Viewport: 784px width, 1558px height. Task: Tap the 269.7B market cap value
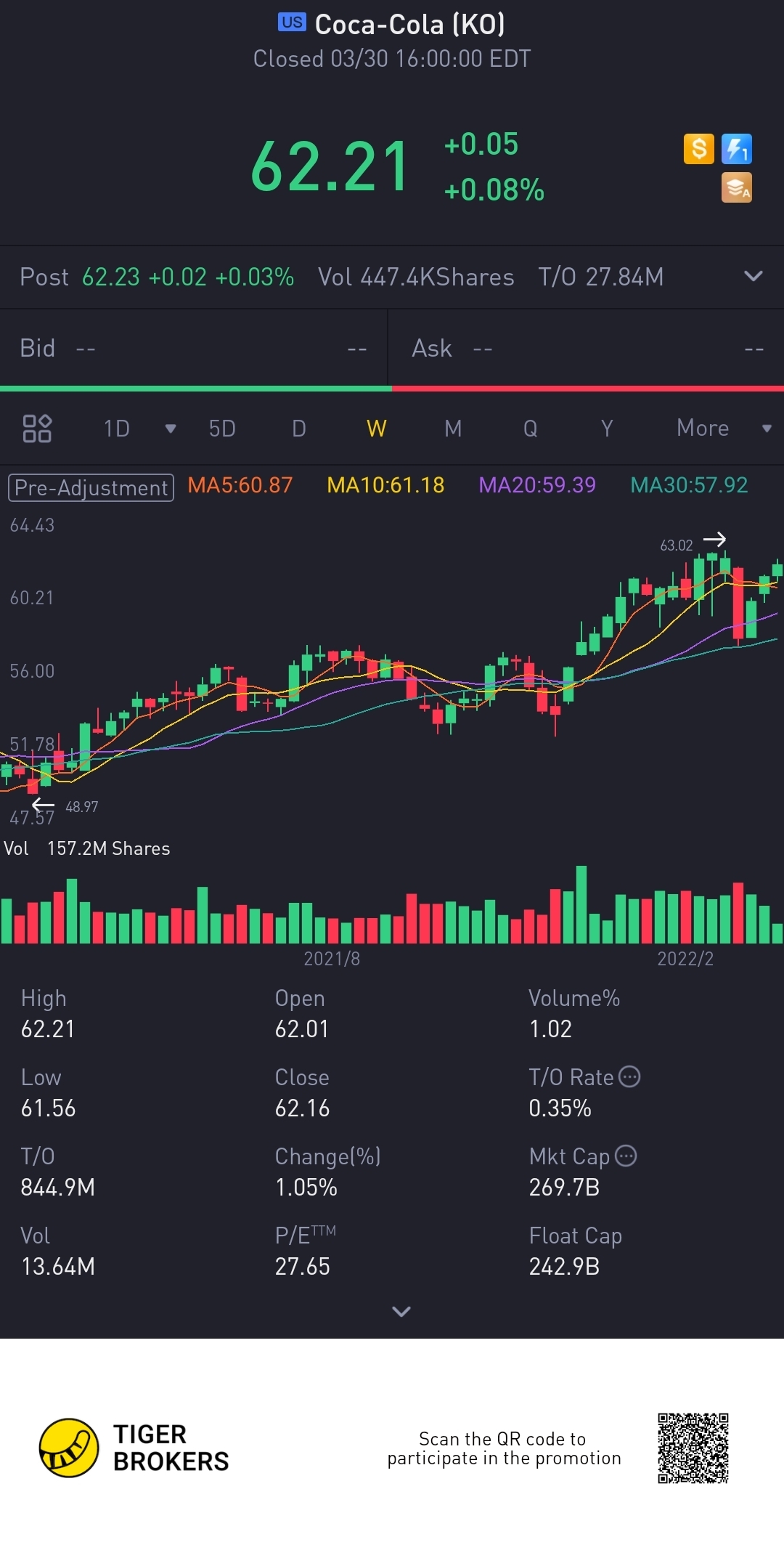click(565, 1188)
